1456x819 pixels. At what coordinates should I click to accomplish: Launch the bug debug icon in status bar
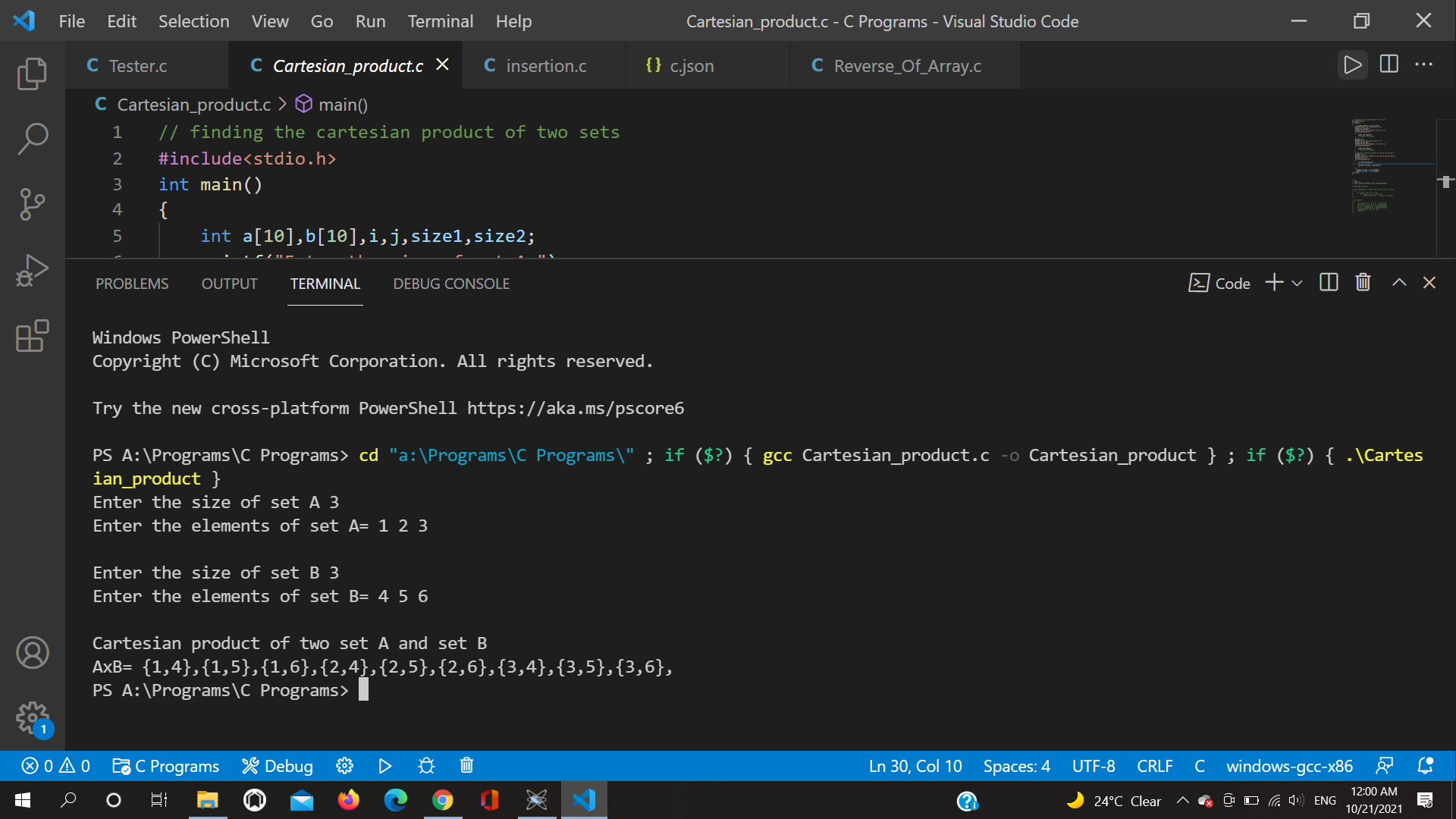click(x=425, y=766)
